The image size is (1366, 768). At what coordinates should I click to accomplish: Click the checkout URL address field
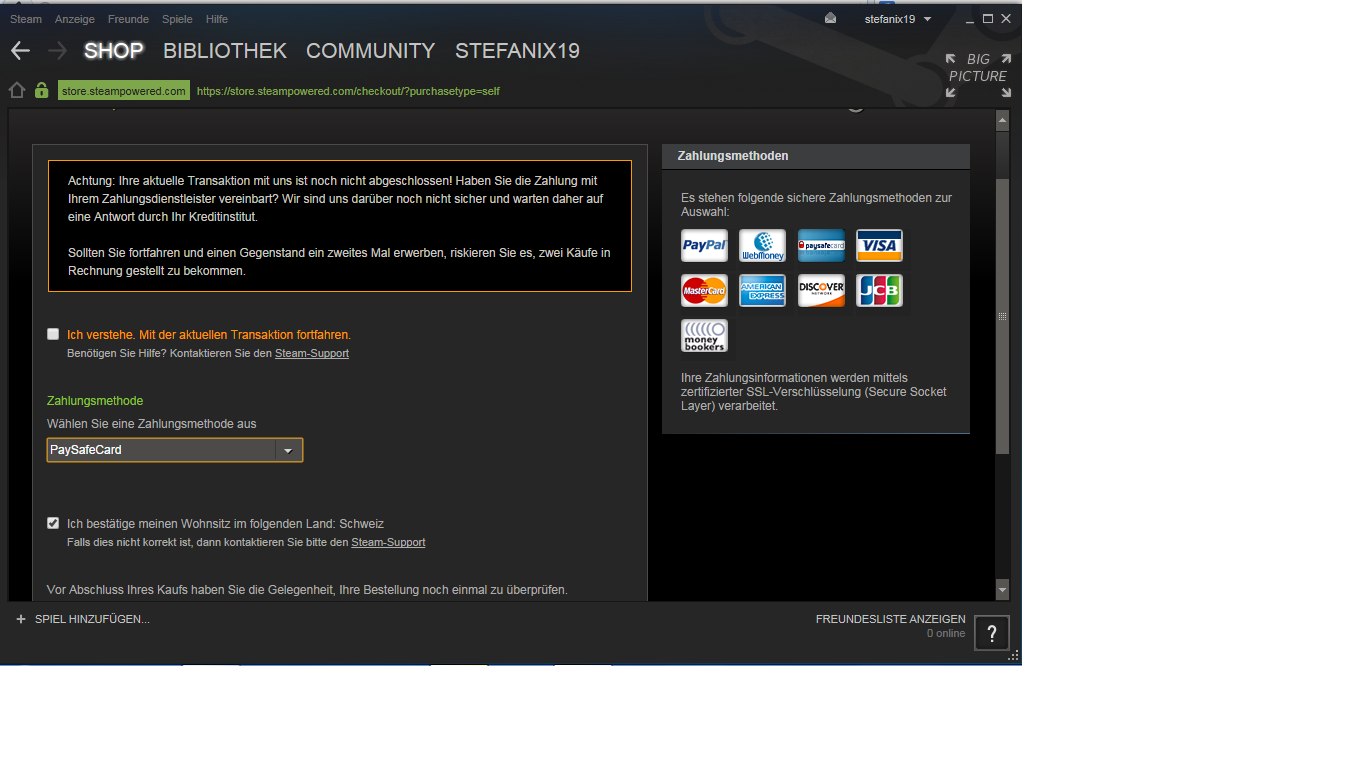[x=348, y=91]
